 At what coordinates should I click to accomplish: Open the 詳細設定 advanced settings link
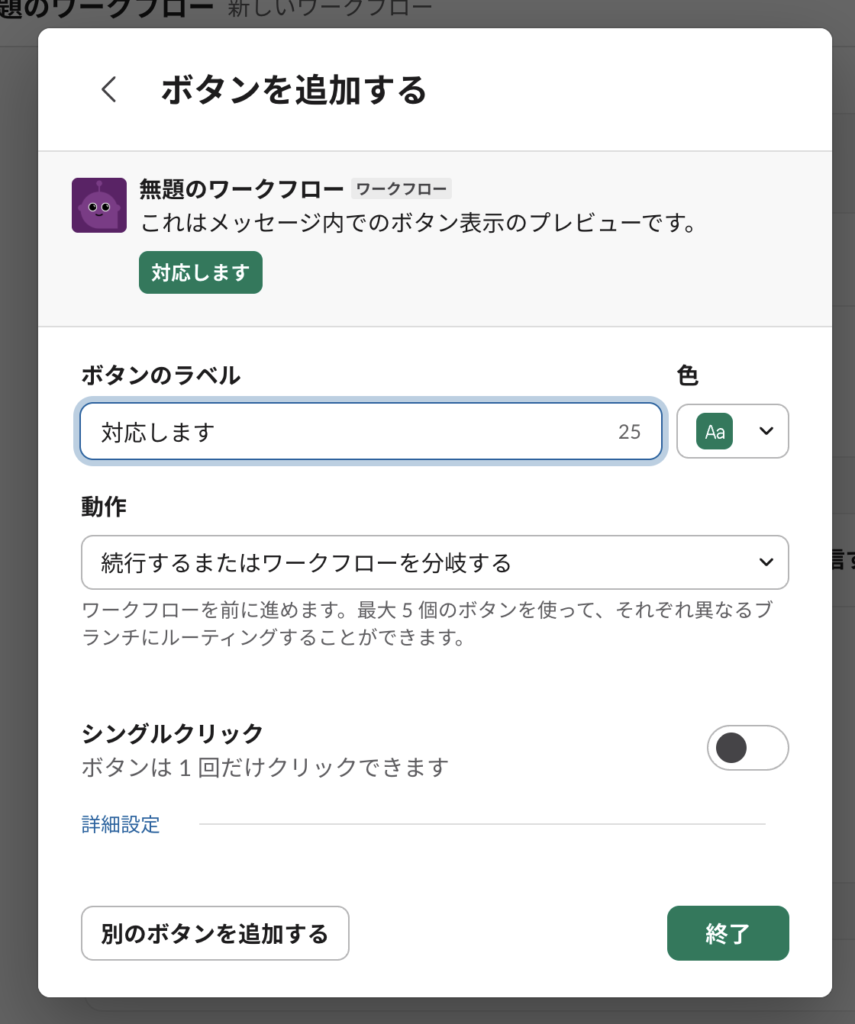(120, 825)
